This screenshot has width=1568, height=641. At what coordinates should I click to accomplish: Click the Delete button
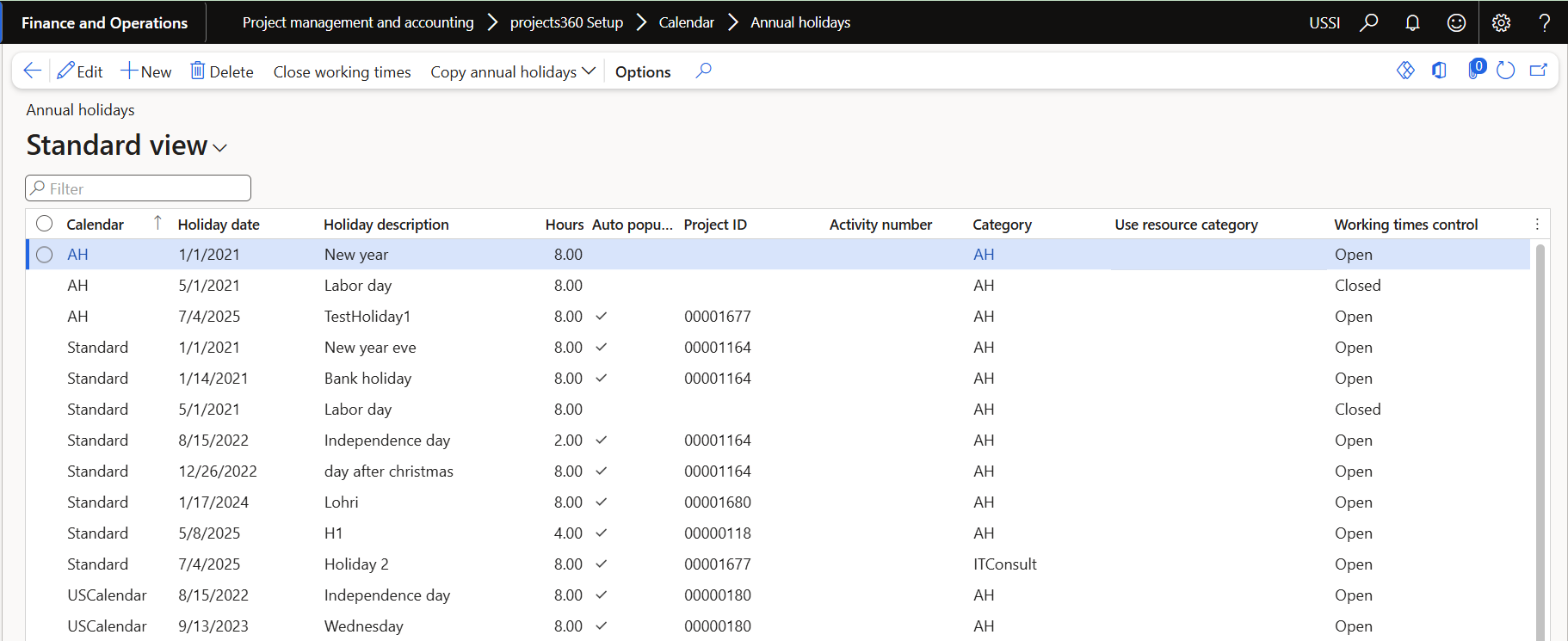click(222, 72)
